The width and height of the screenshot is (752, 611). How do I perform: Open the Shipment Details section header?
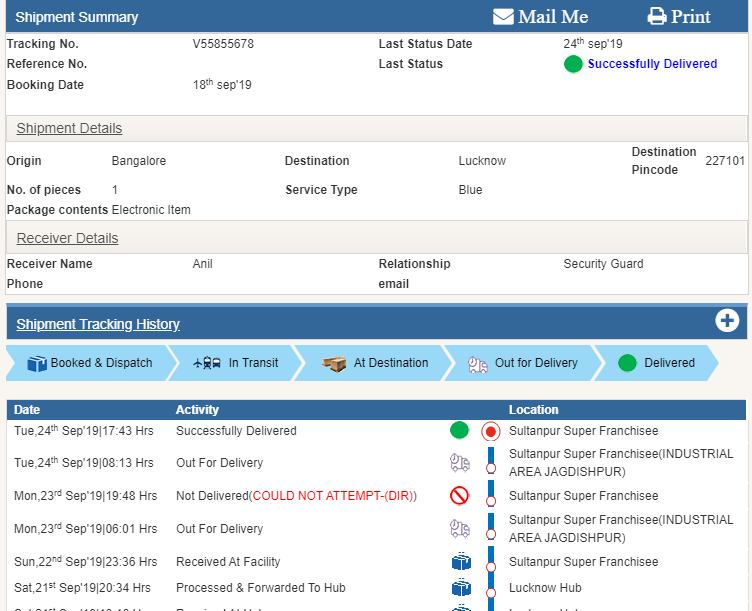coord(69,128)
